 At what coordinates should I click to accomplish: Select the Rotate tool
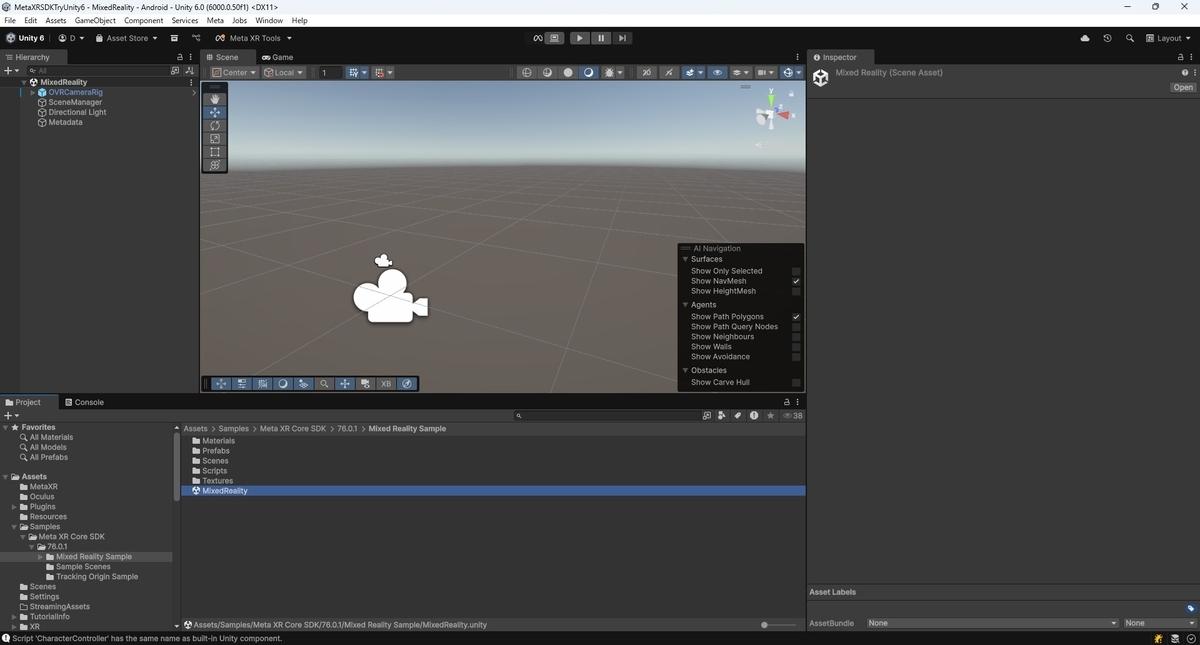click(x=215, y=126)
